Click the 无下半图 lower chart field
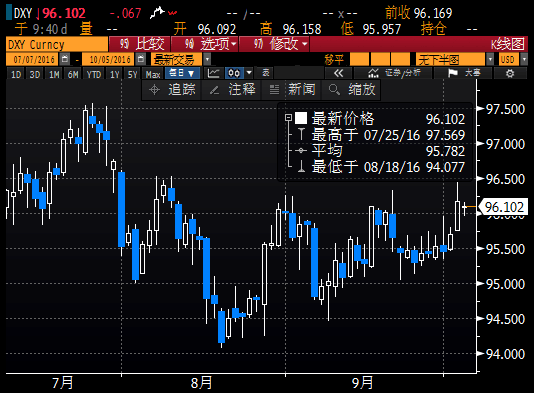Image resolution: width=534 pixels, height=393 pixels. 450,59
